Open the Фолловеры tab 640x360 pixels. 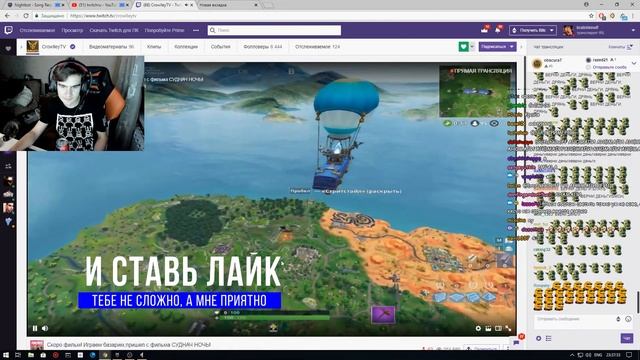[x=262, y=47]
